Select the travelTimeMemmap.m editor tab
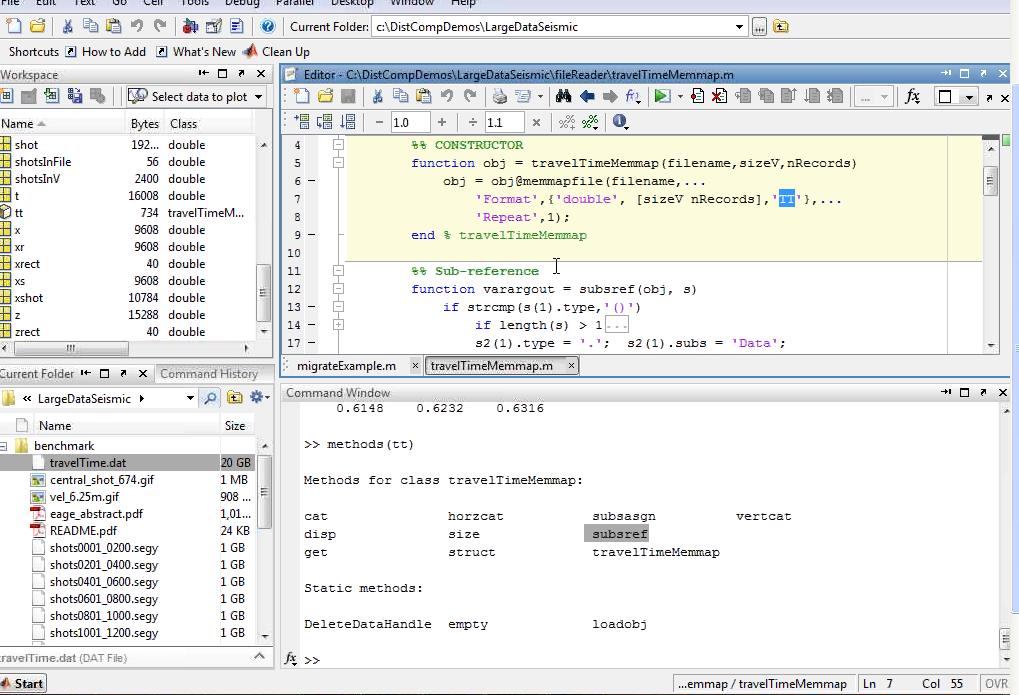The width and height of the screenshot is (1019, 695). [491, 366]
